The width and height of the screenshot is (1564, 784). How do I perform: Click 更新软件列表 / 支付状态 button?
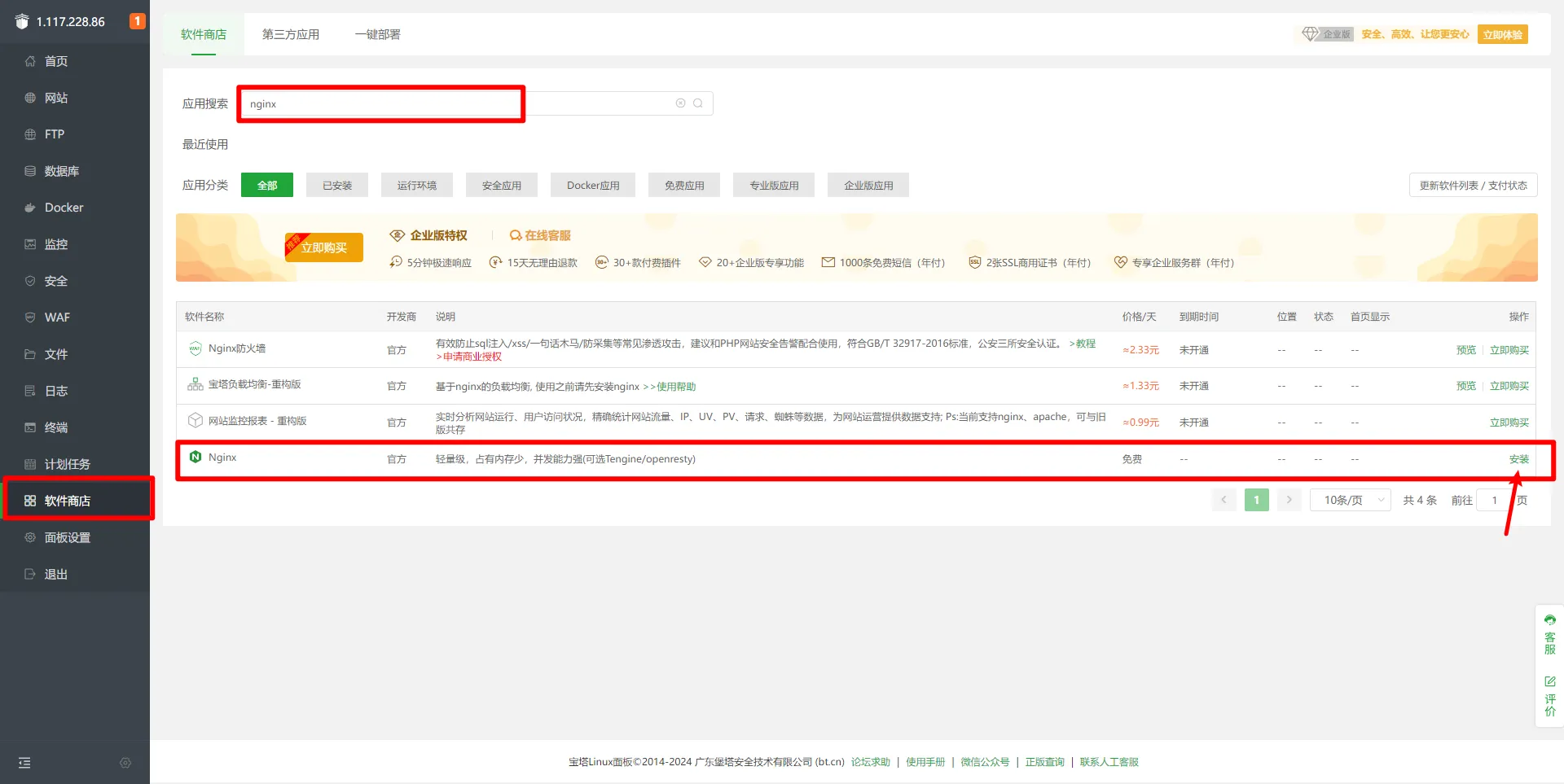click(x=1474, y=185)
